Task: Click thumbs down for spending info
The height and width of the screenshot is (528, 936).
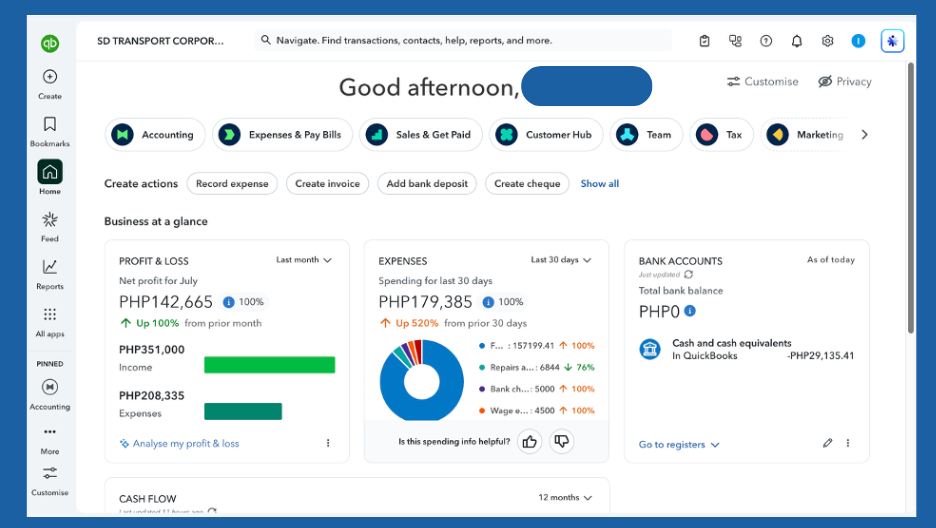Action: pyautogui.click(x=562, y=441)
